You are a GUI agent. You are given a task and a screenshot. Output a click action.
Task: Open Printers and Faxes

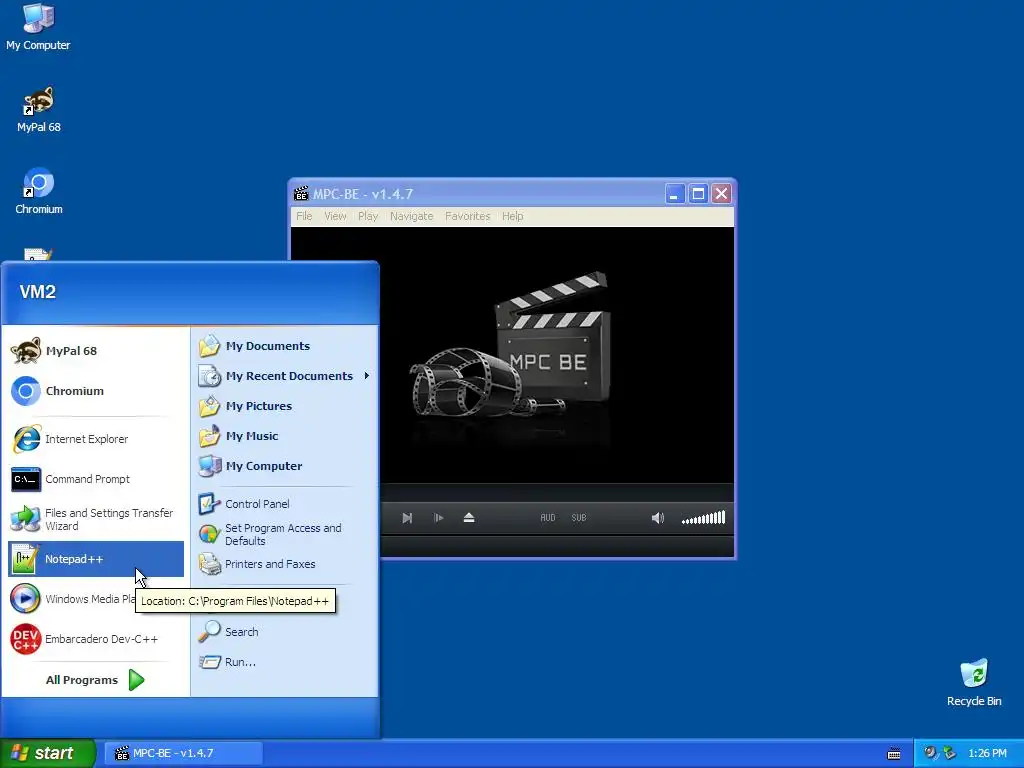[284, 564]
